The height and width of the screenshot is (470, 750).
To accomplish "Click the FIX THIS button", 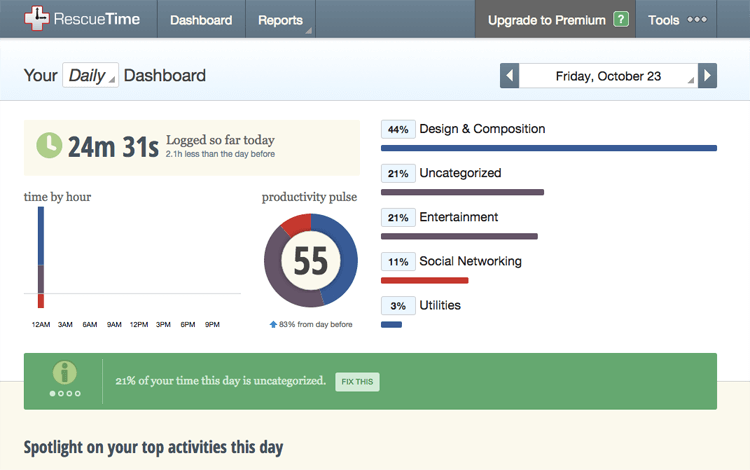I will (x=357, y=382).
